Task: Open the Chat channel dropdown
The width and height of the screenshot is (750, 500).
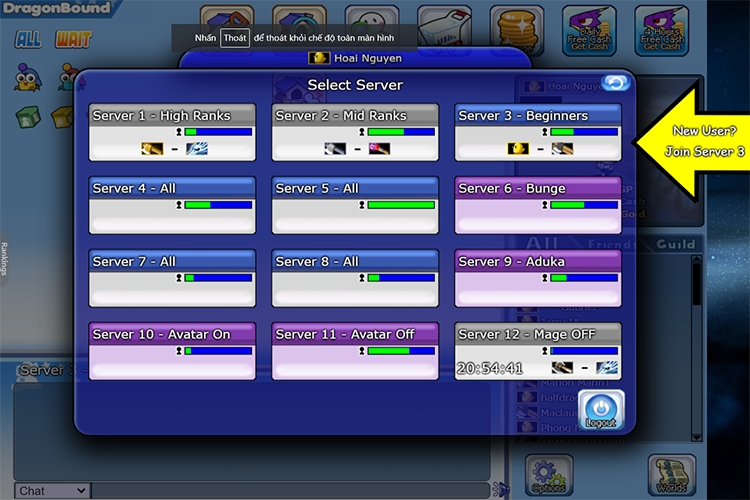Action: pos(52,491)
